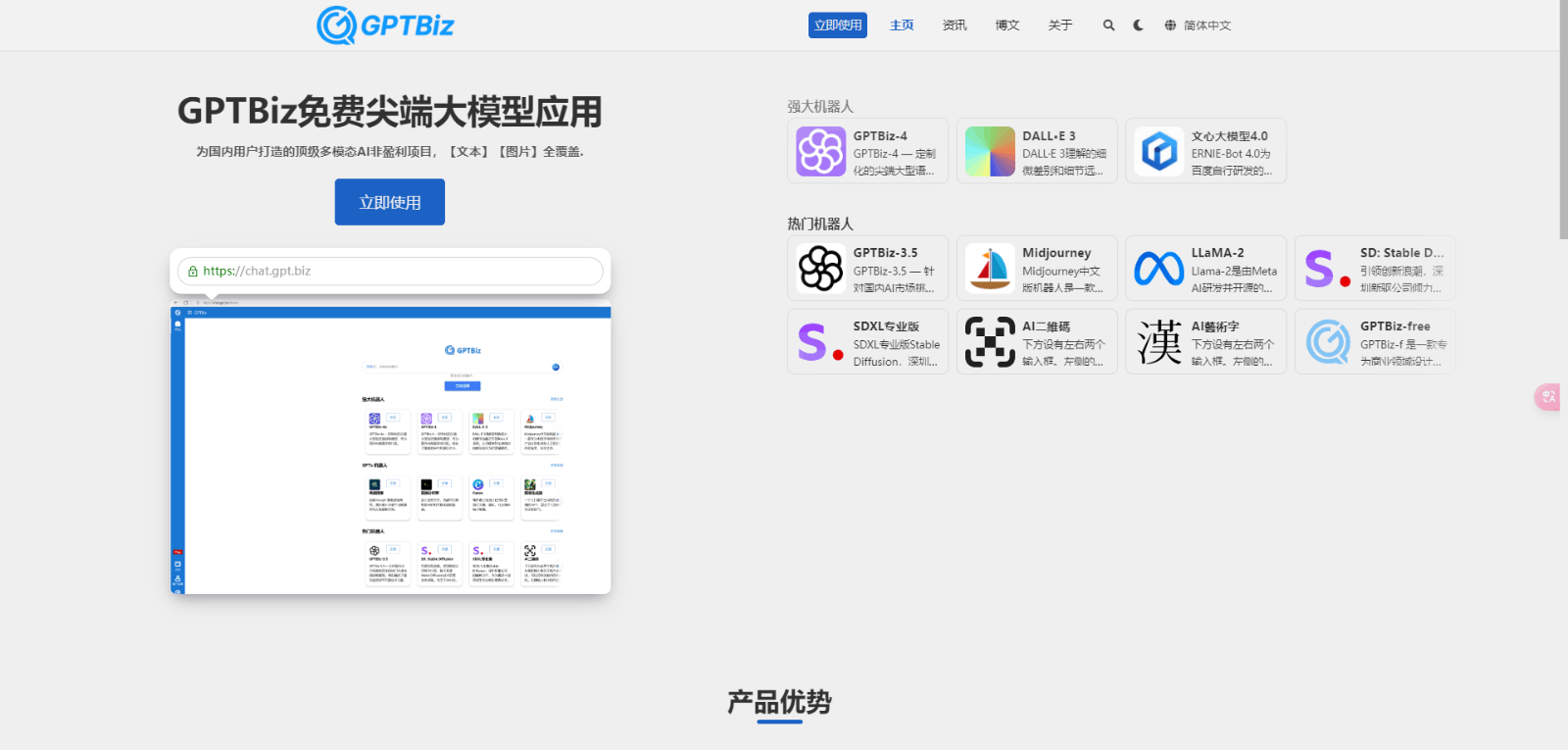Open the Midjourney card title
This screenshot has width=1568, height=750.
1056,253
